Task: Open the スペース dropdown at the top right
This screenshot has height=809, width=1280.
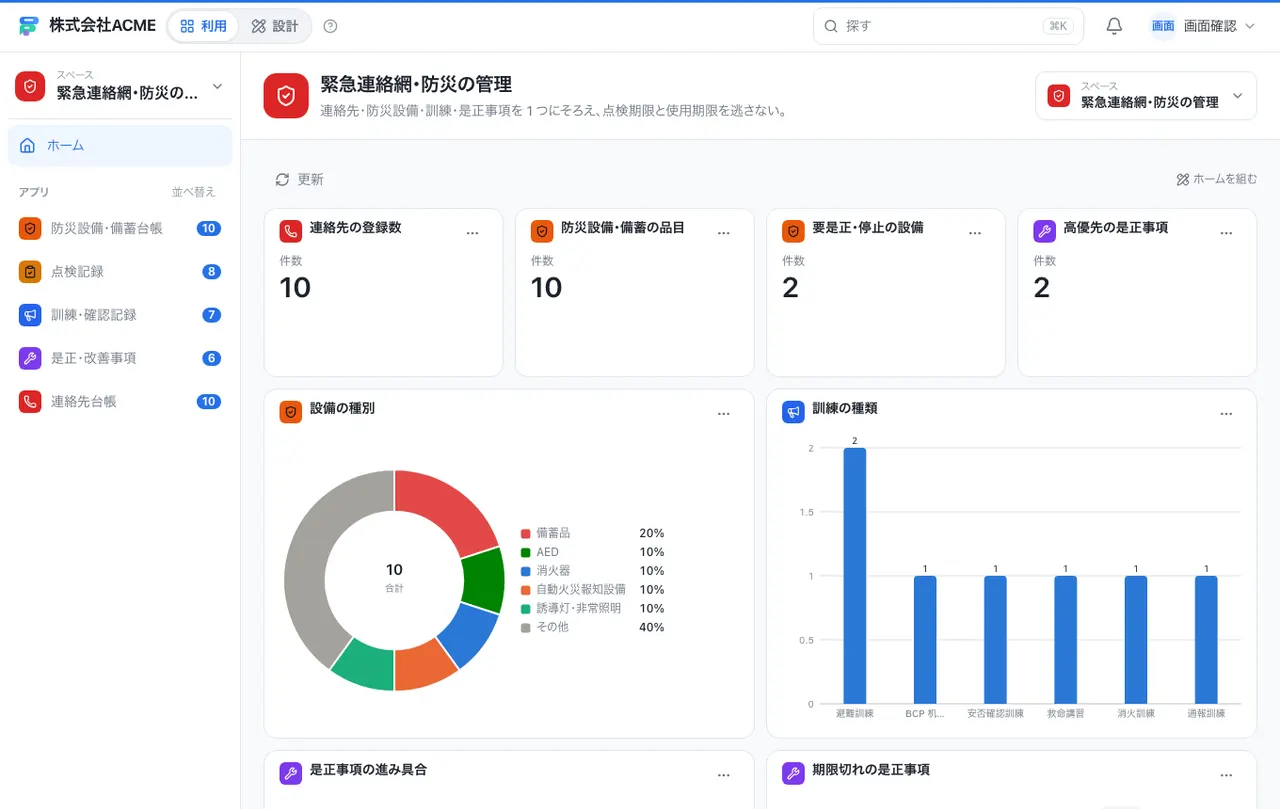Action: click(x=1146, y=95)
